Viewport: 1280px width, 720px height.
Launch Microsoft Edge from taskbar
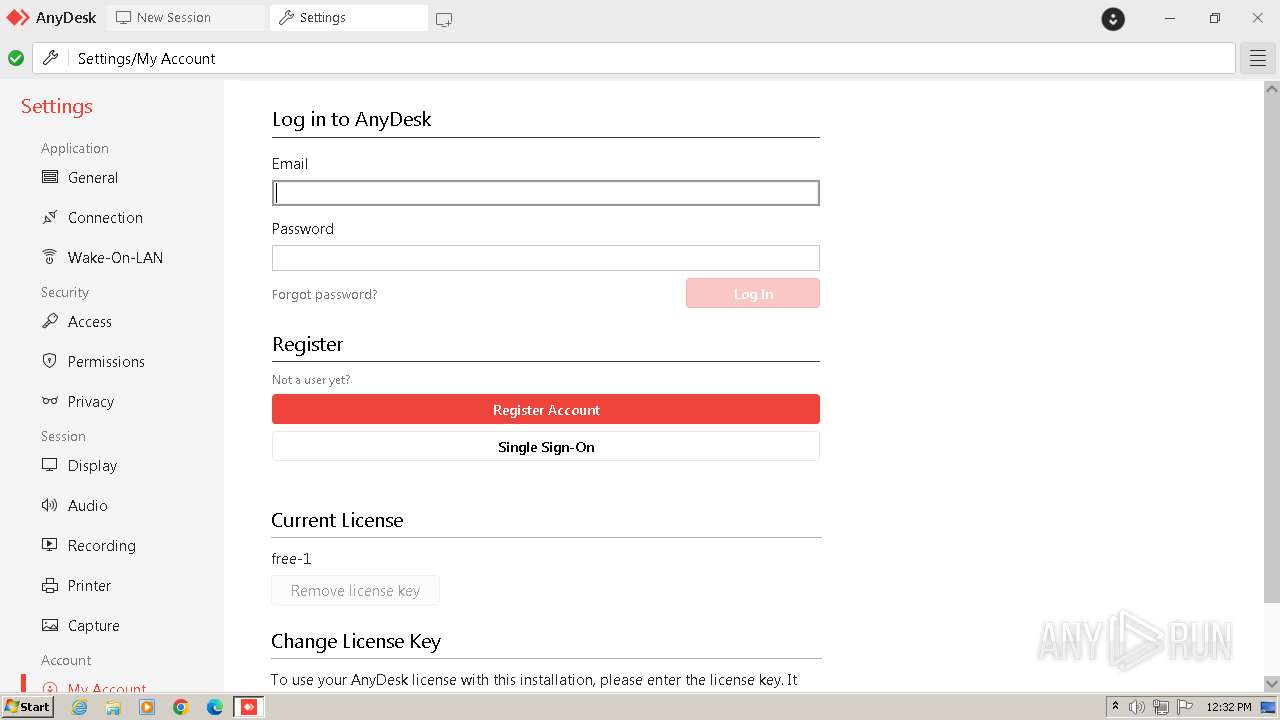pyautogui.click(x=215, y=707)
